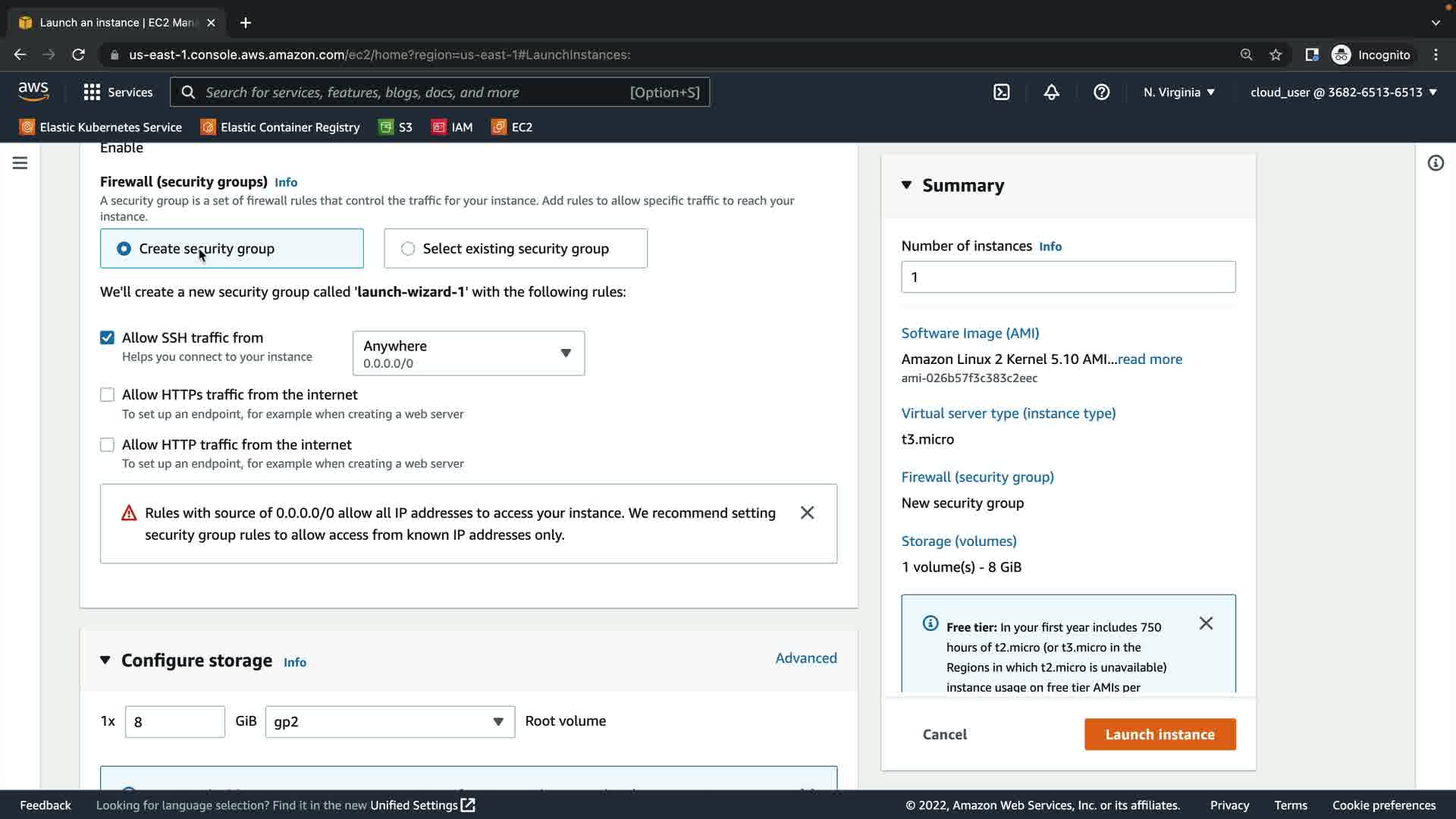
Task: Click the help question mark icon
Action: click(1101, 93)
